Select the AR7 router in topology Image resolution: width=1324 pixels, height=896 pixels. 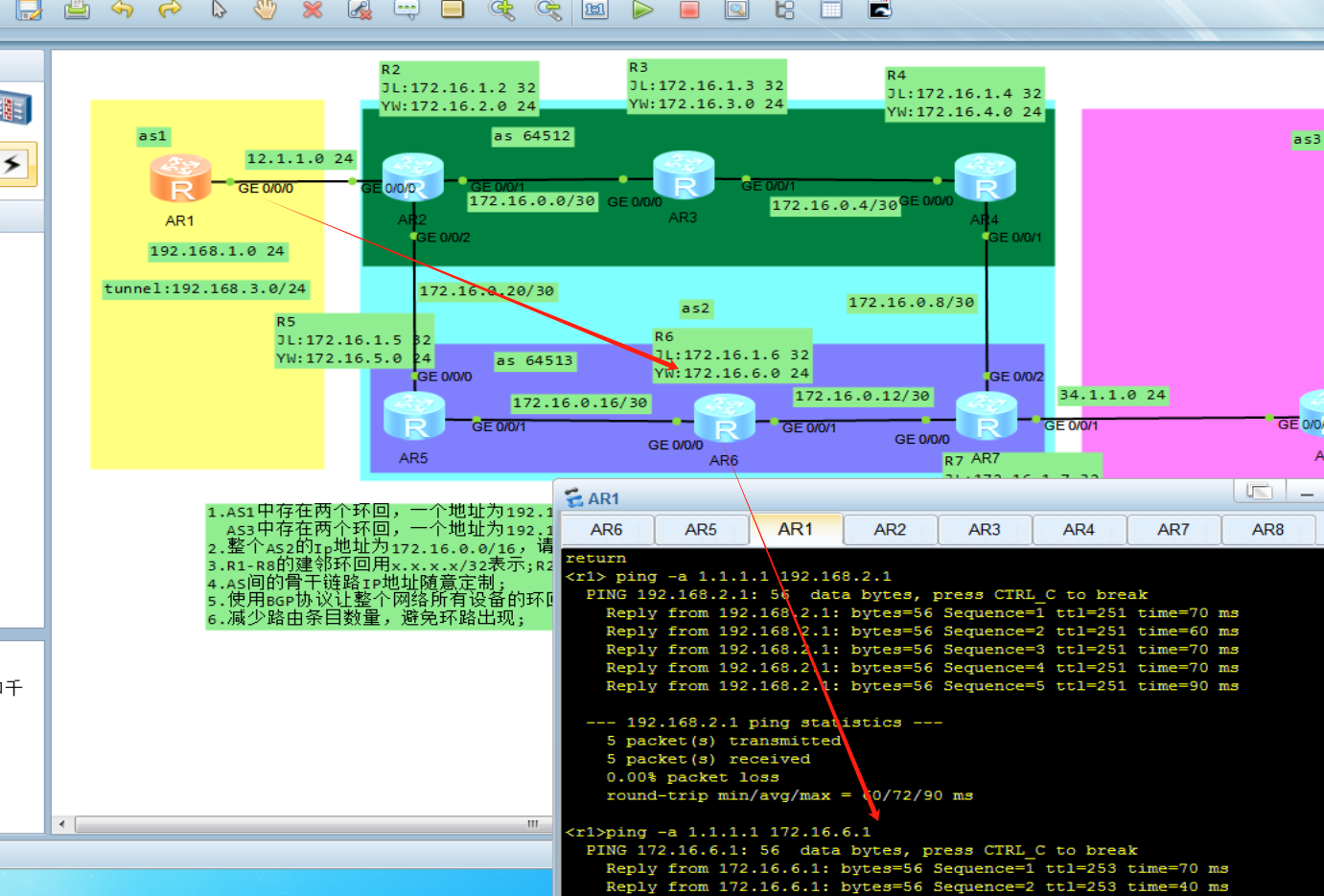[x=987, y=416]
